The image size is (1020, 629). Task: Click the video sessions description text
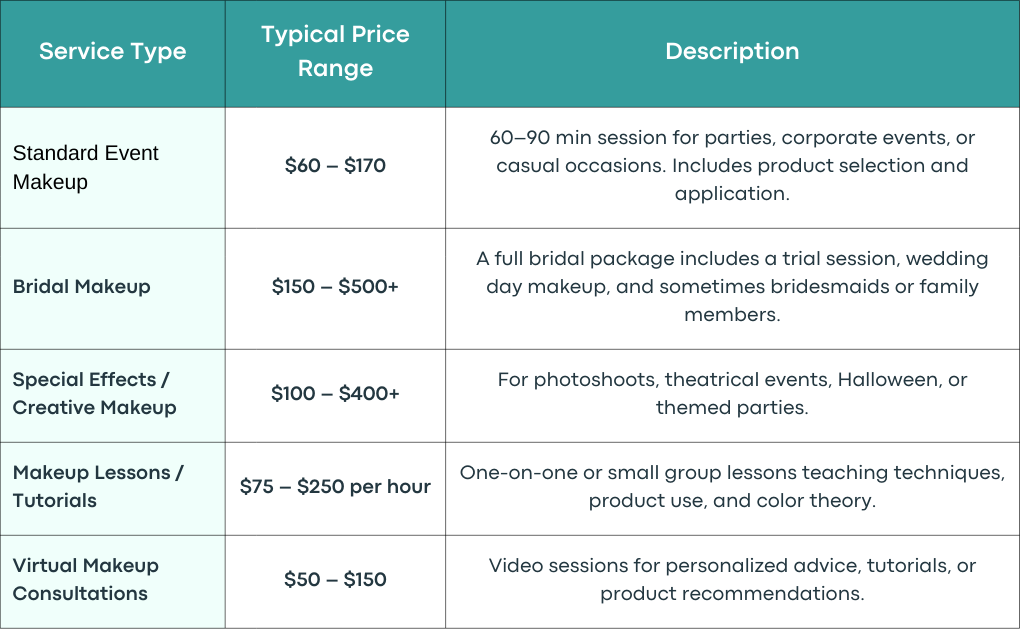pyautogui.click(x=732, y=579)
